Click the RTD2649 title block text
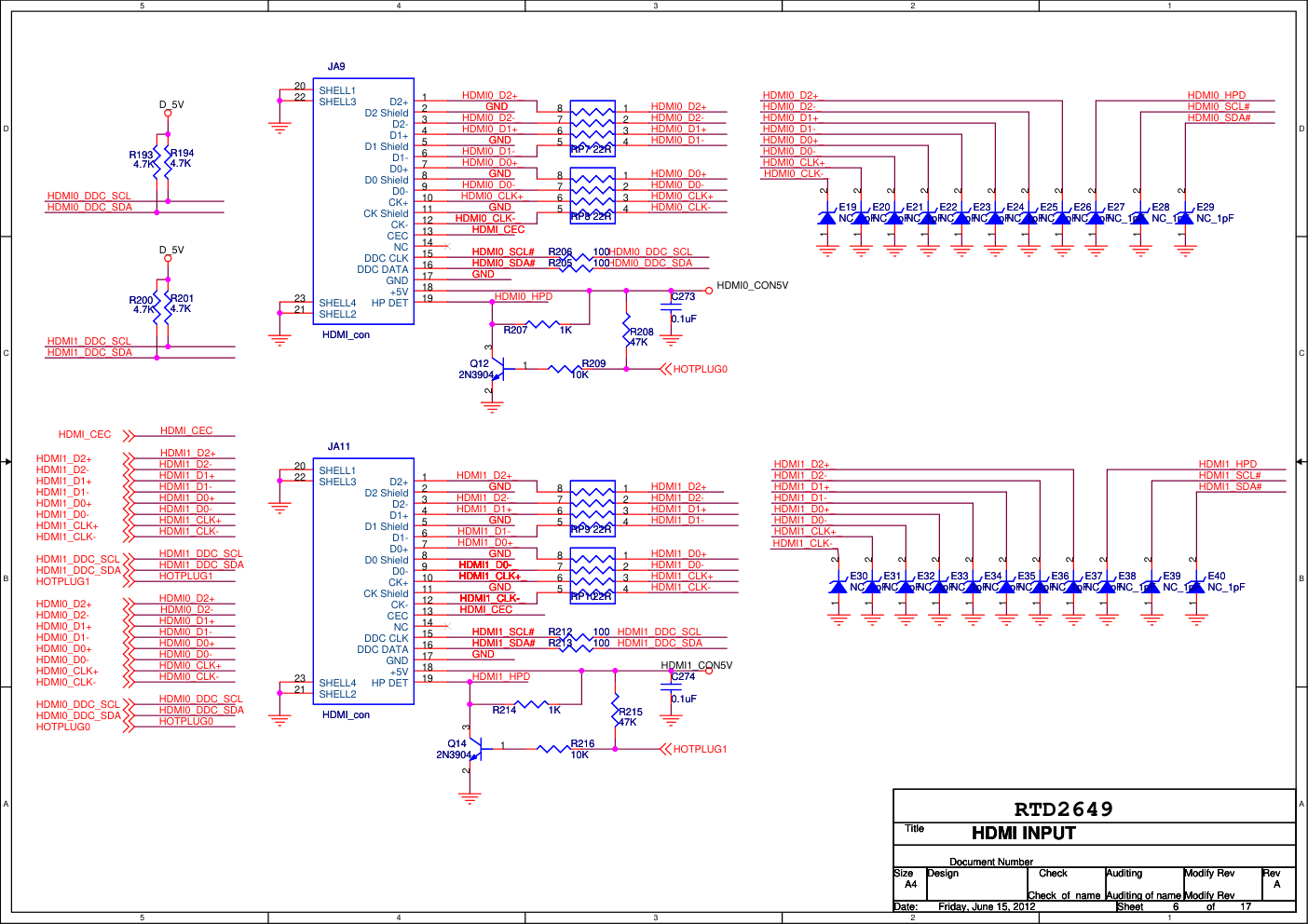 tap(1063, 809)
